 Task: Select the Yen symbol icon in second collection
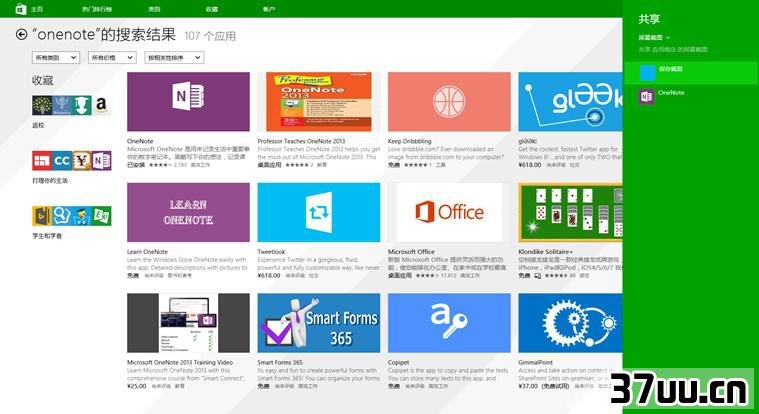click(x=82, y=161)
